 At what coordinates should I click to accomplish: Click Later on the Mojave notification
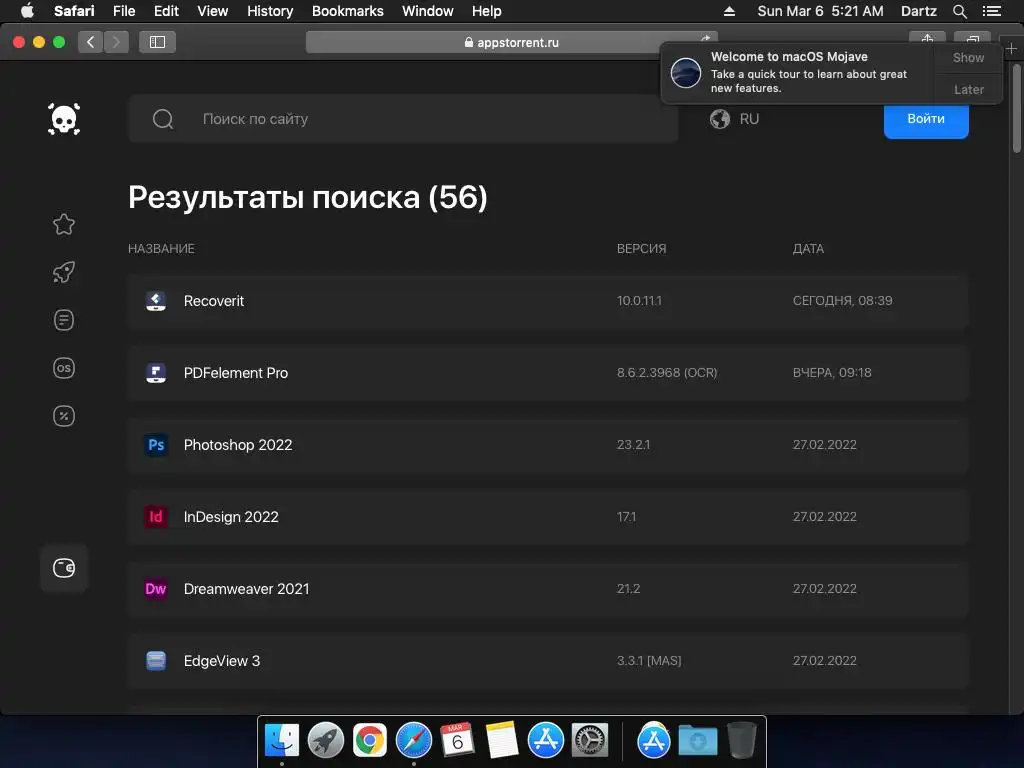(968, 89)
